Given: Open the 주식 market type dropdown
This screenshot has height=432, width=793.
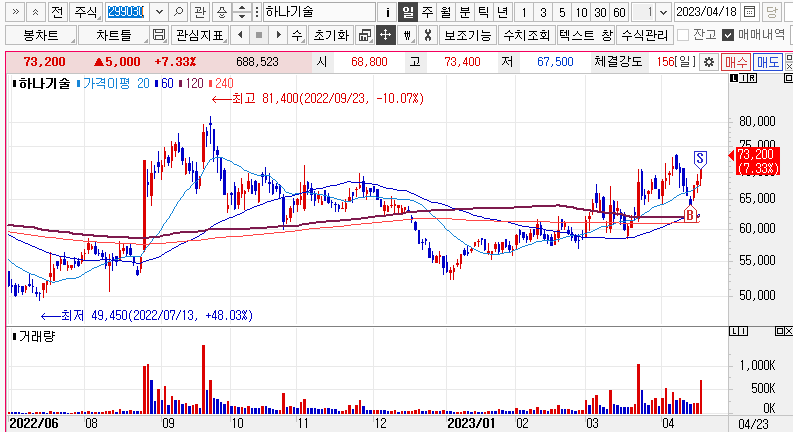Looking at the screenshot, I should 85,12.
